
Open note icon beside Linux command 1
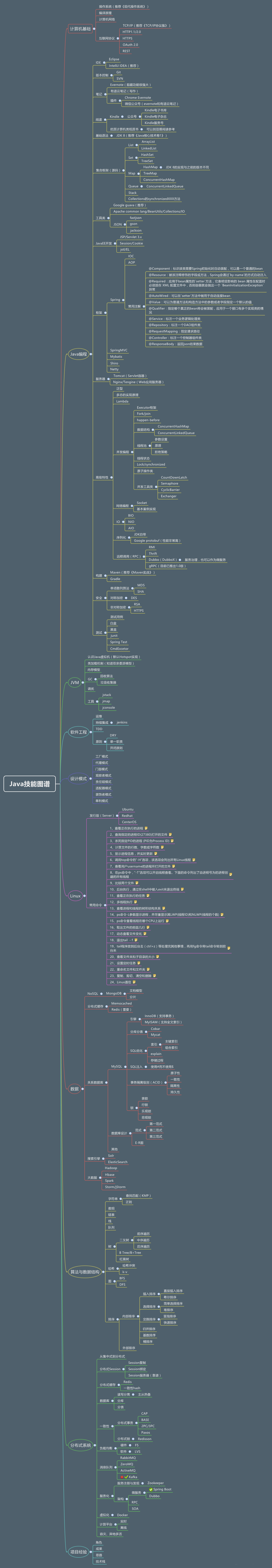coord(146,829)
